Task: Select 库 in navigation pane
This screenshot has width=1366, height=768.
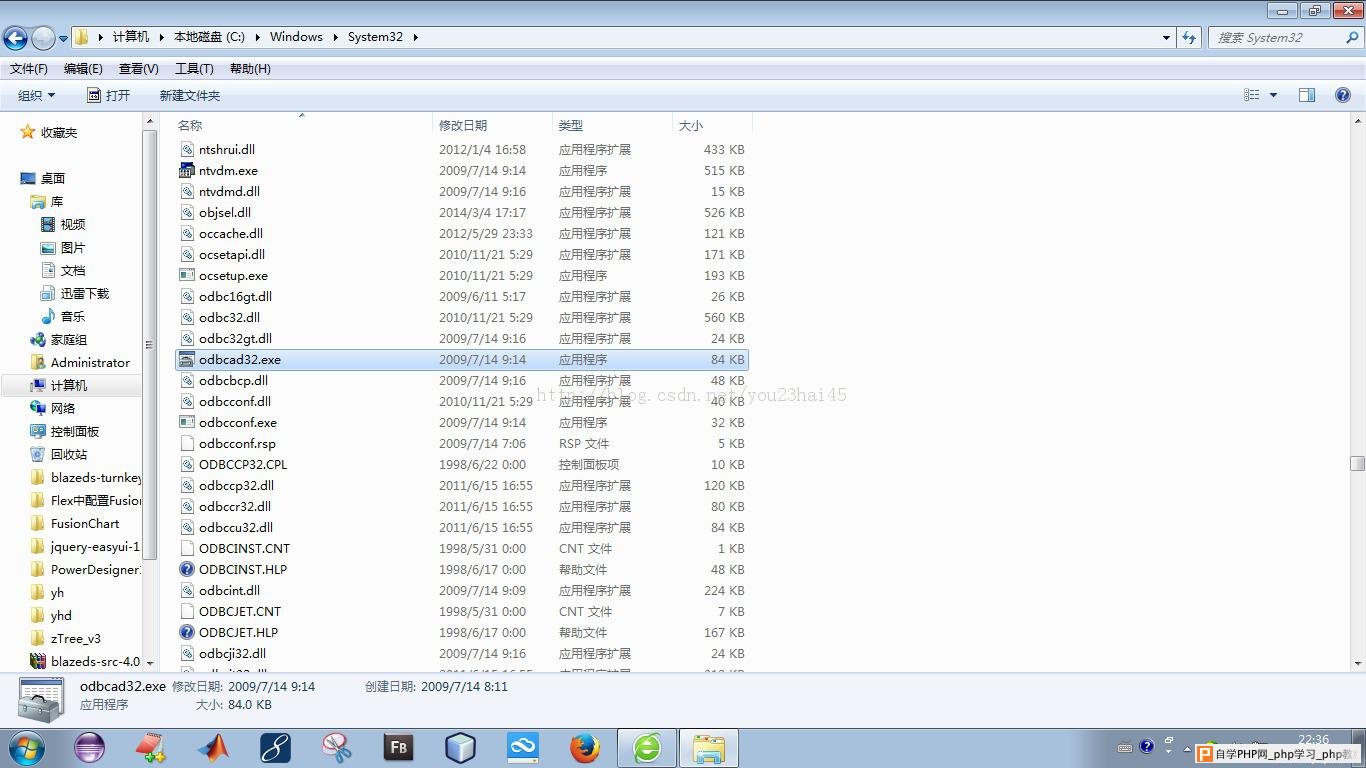Action: click(57, 201)
